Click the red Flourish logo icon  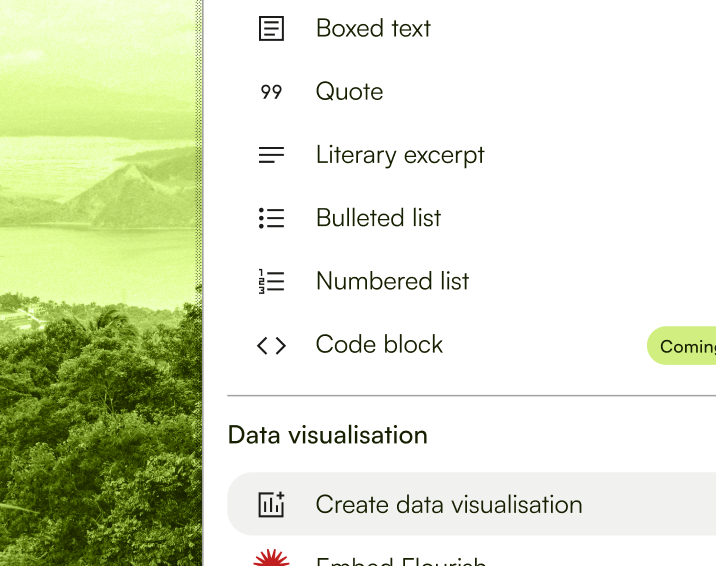271,559
